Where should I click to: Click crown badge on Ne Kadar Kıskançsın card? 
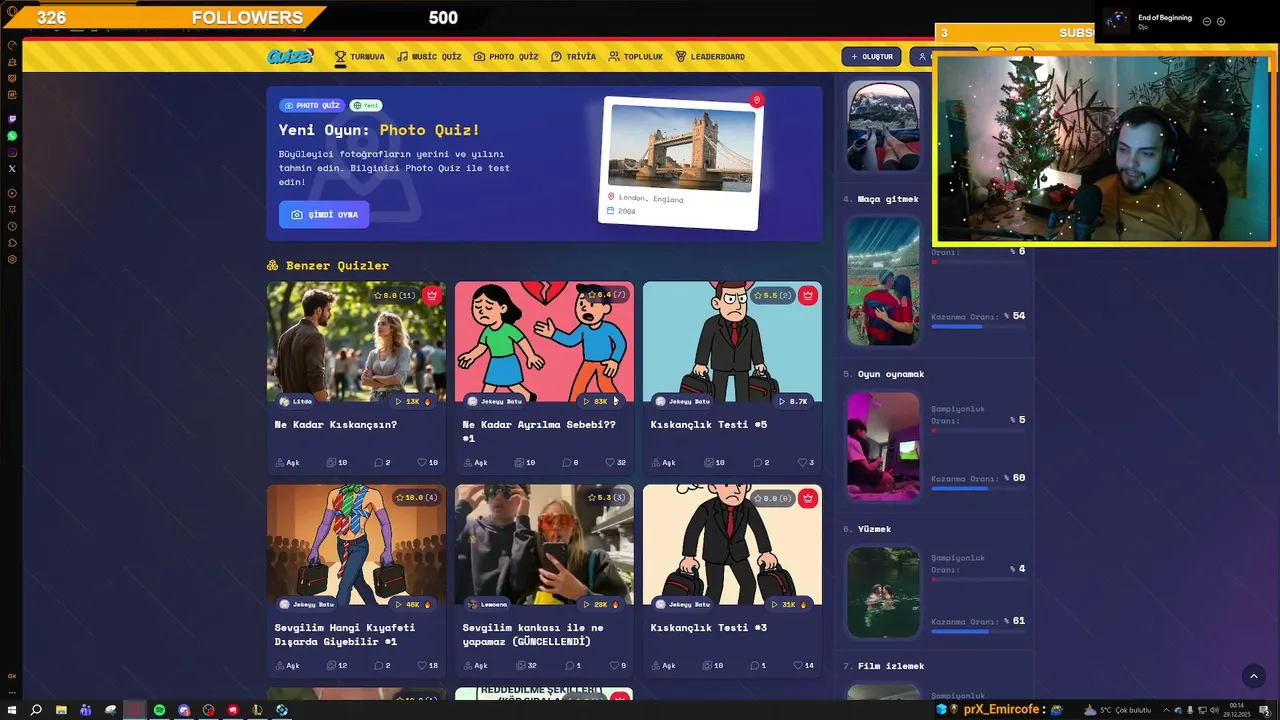(x=431, y=295)
